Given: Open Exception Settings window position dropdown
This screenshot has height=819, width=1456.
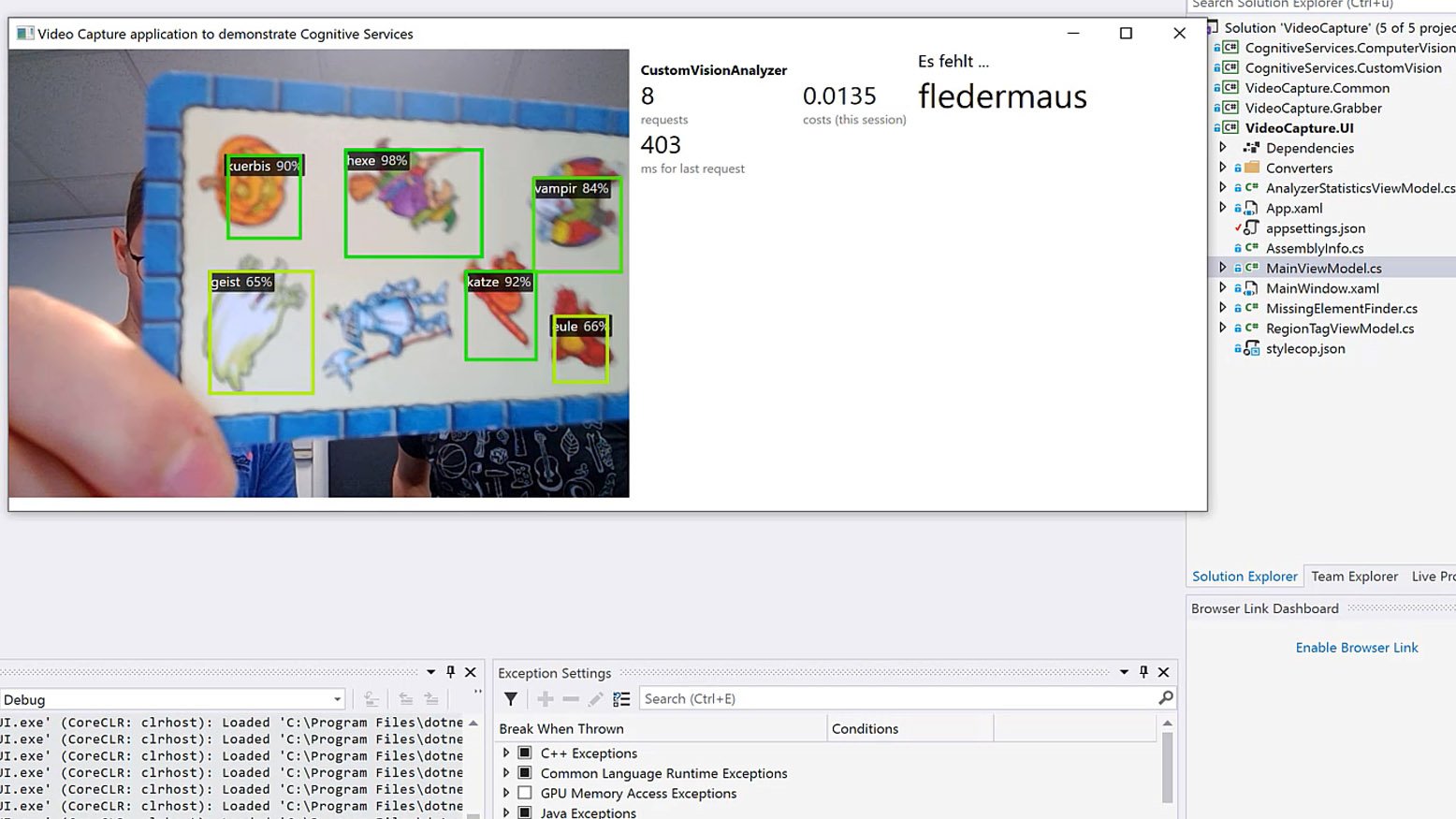Looking at the screenshot, I should [1124, 672].
